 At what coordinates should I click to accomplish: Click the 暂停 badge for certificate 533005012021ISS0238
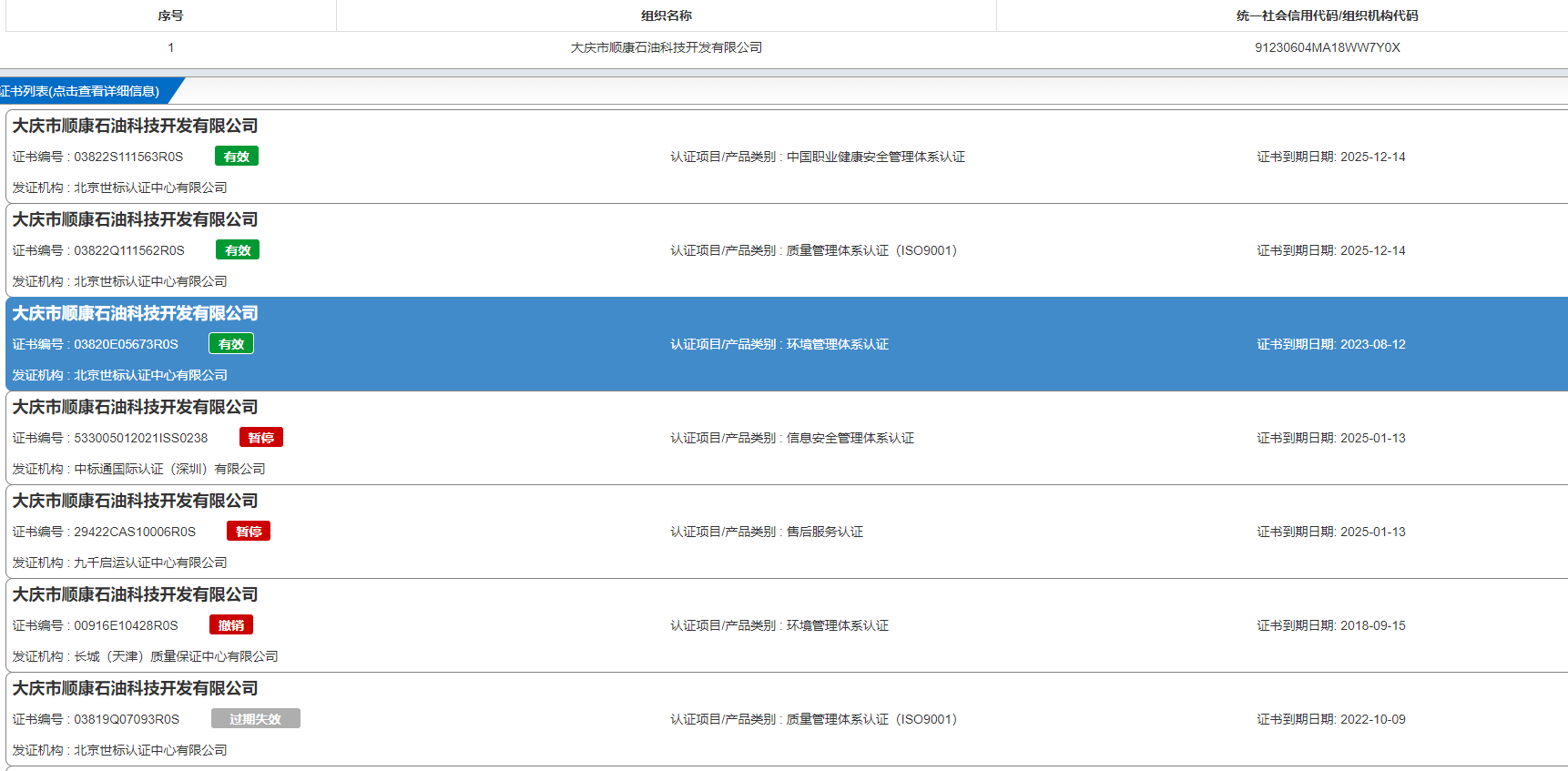(261, 438)
